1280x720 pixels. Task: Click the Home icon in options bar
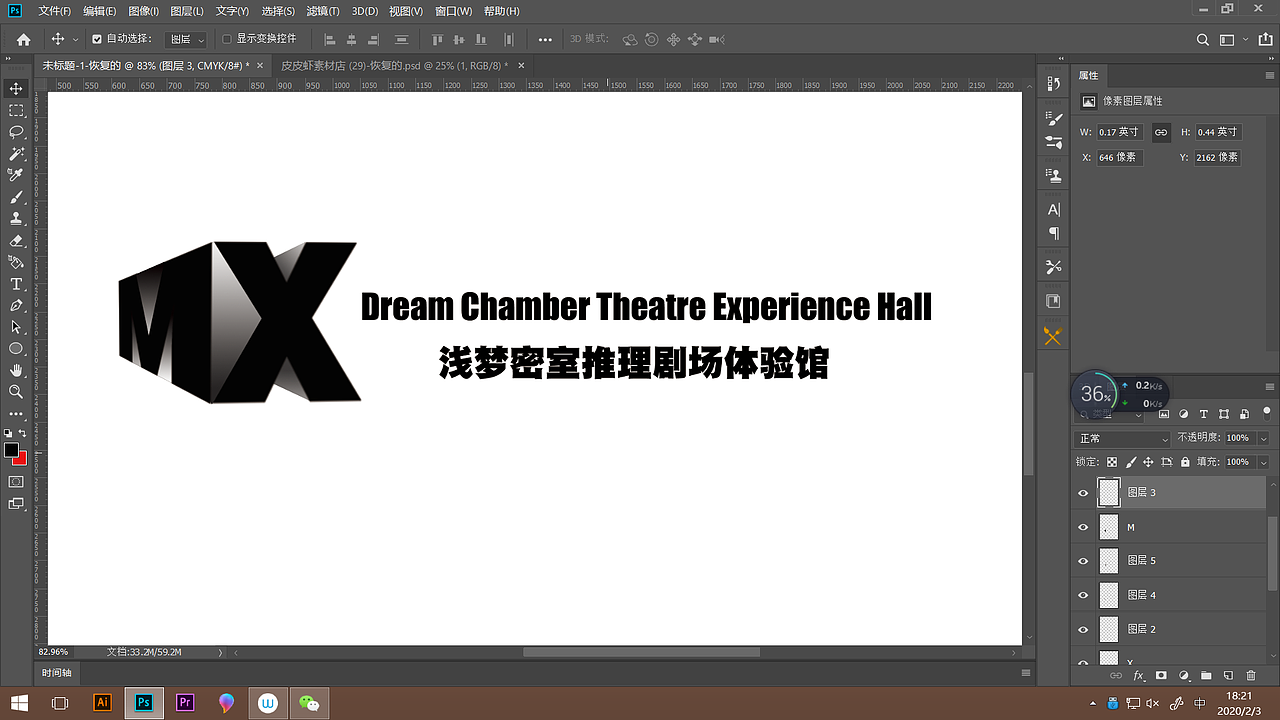click(x=23, y=39)
